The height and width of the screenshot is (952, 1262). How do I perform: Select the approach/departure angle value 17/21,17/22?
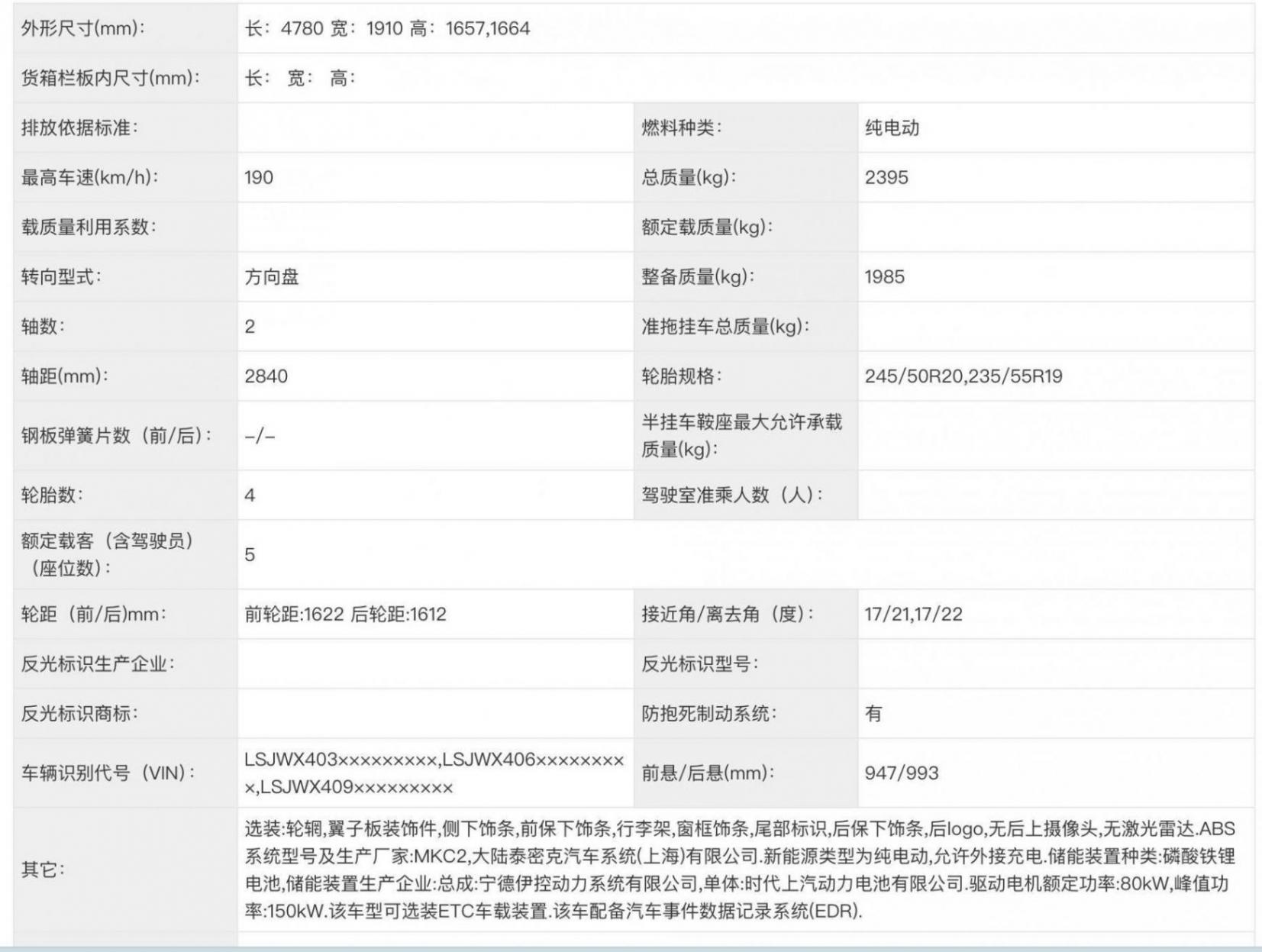pos(913,614)
